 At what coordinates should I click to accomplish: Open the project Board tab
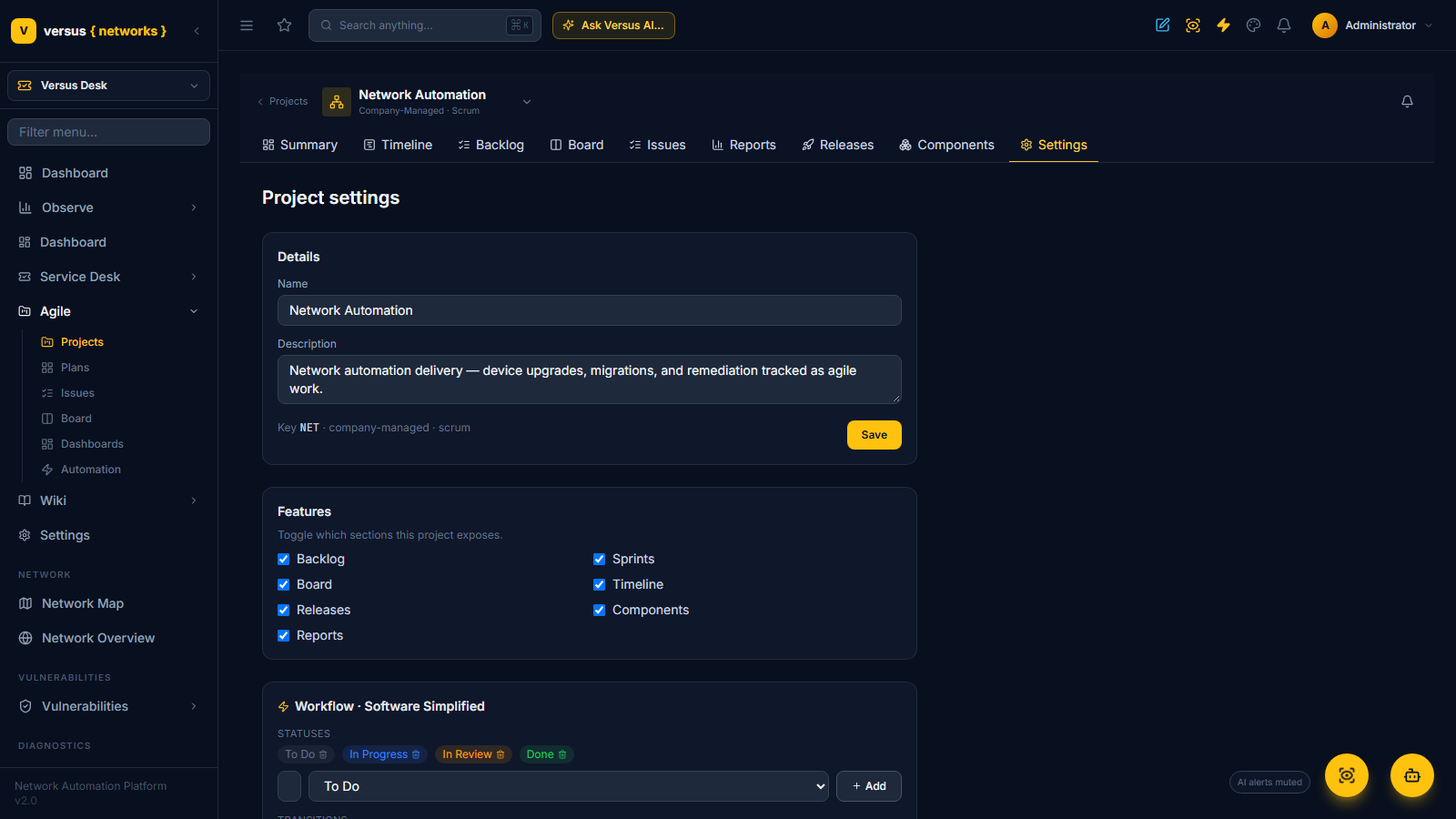click(577, 145)
